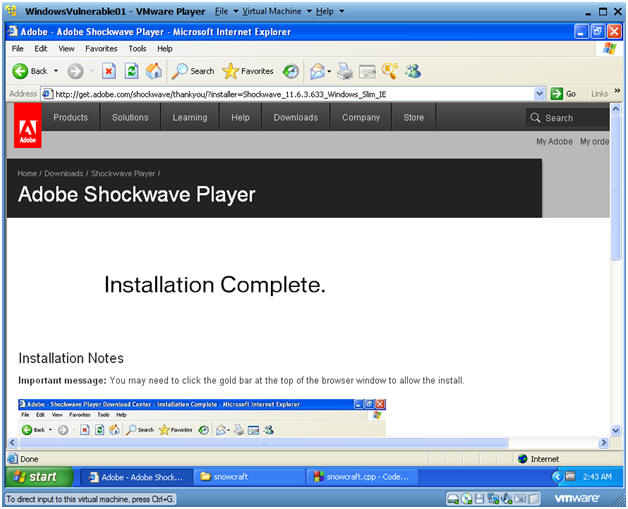The height and width of the screenshot is (509, 628).
Task: Open the Favorites star in IE toolbar
Action: (x=248, y=71)
